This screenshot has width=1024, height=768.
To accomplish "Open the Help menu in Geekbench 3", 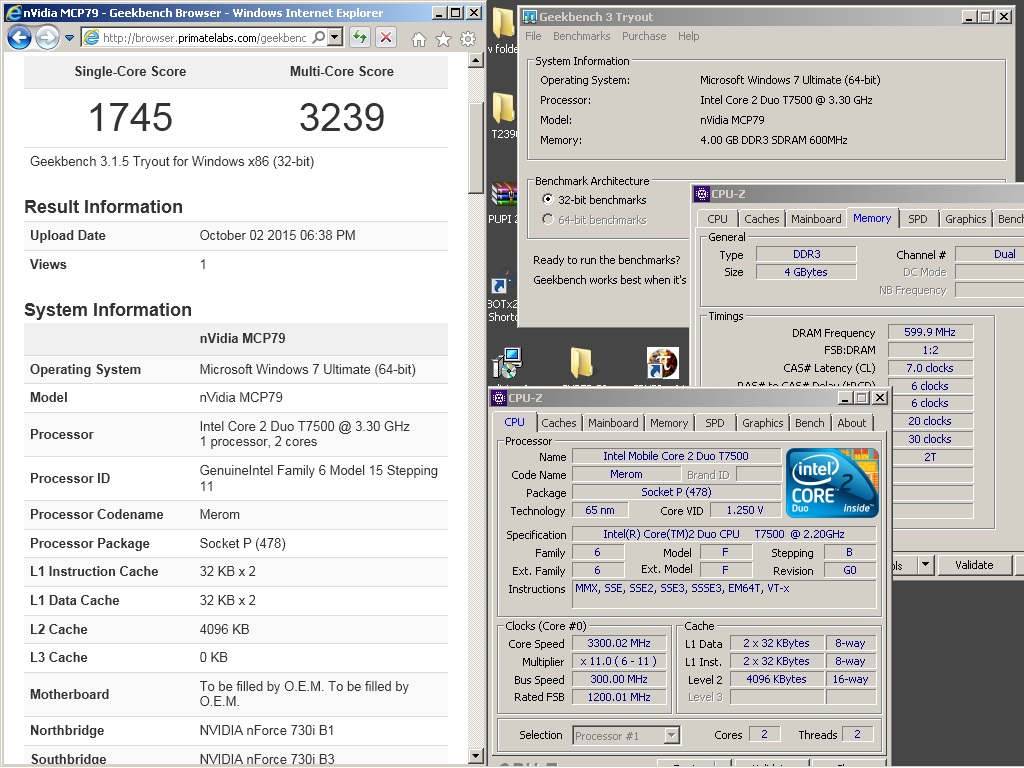I will (x=688, y=36).
